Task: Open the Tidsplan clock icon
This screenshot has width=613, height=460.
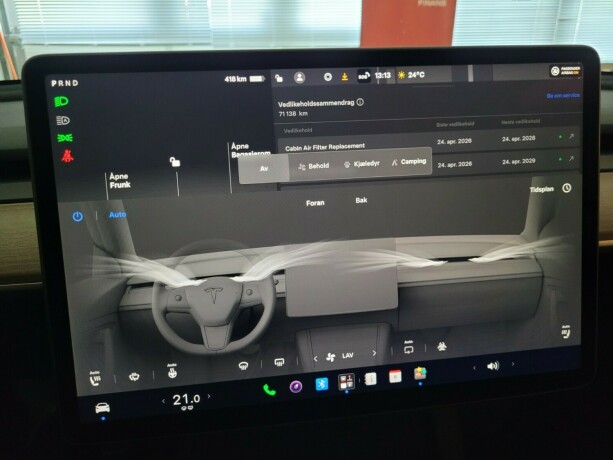Action: coord(566,188)
